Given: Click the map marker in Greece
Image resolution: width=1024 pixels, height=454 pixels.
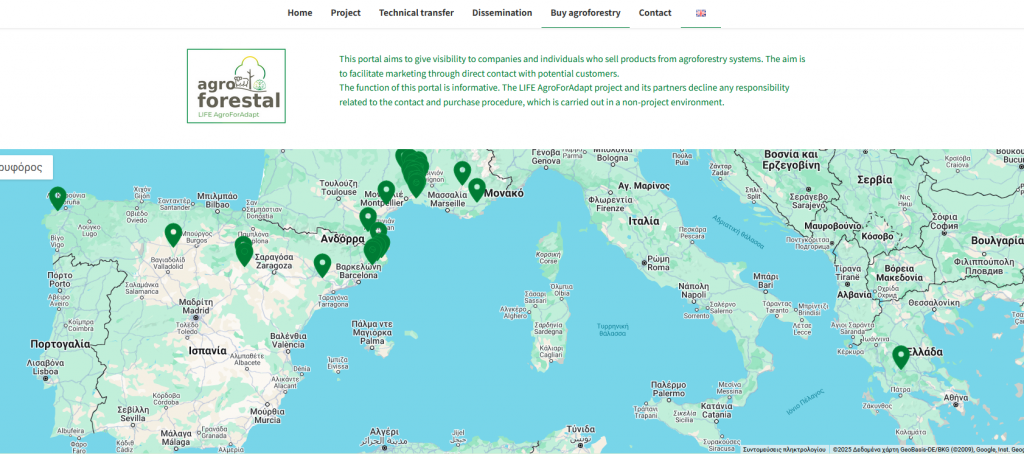Looking at the screenshot, I should 900,356.
